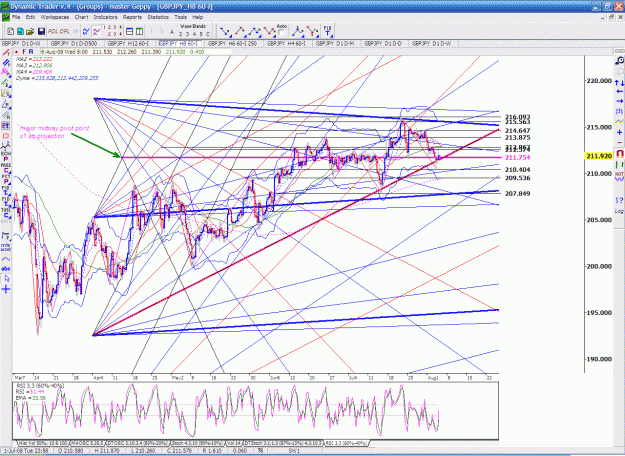Select Wave Bands option 2

pyautogui.click(x=181, y=34)
